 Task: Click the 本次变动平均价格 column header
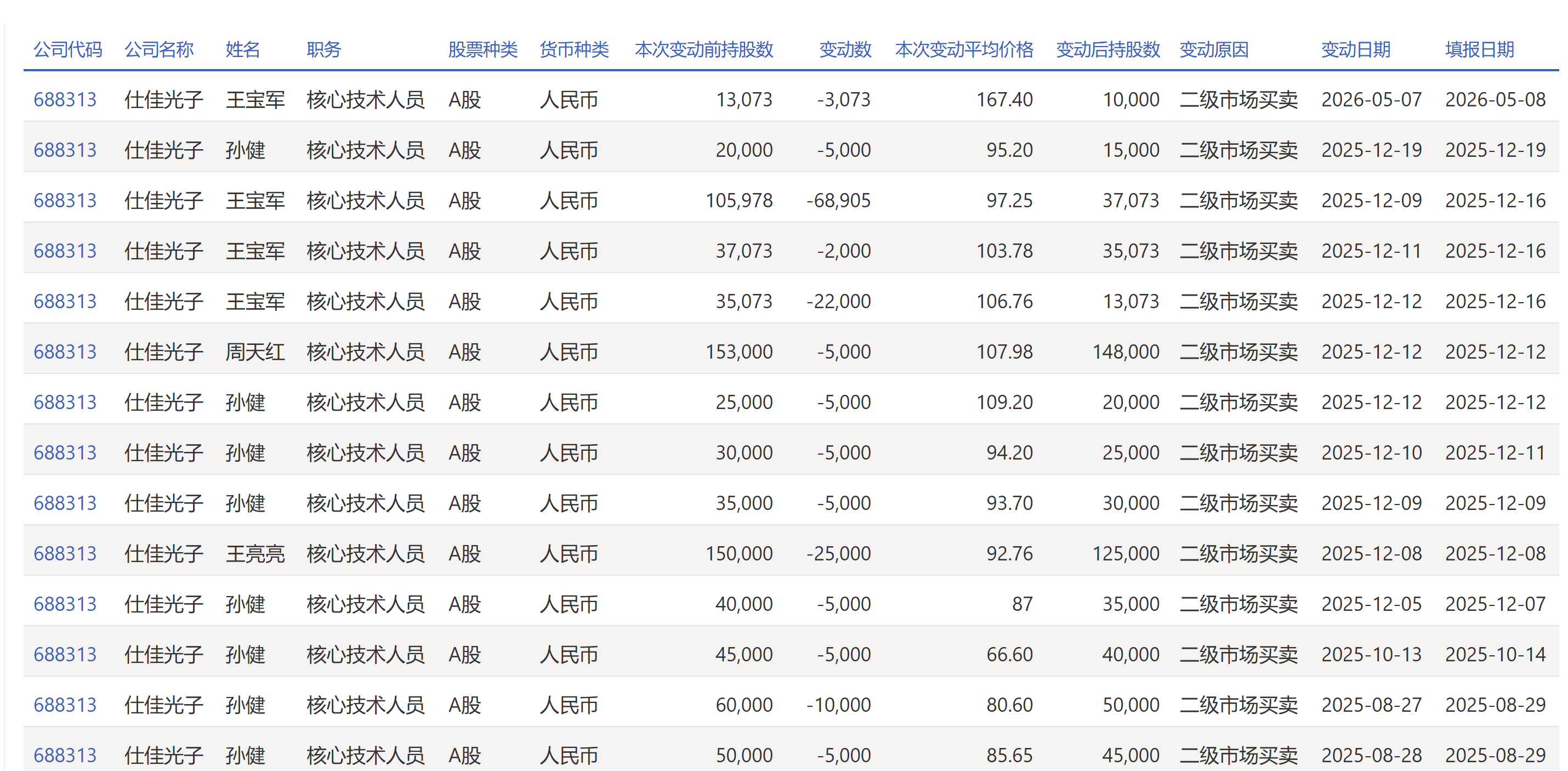[964, 49]
